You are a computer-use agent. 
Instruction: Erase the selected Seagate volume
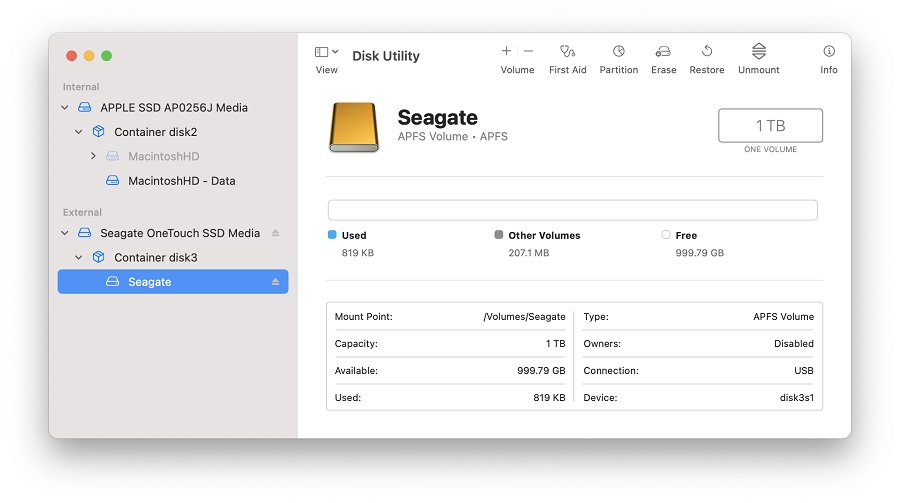[x=663, y=59]
